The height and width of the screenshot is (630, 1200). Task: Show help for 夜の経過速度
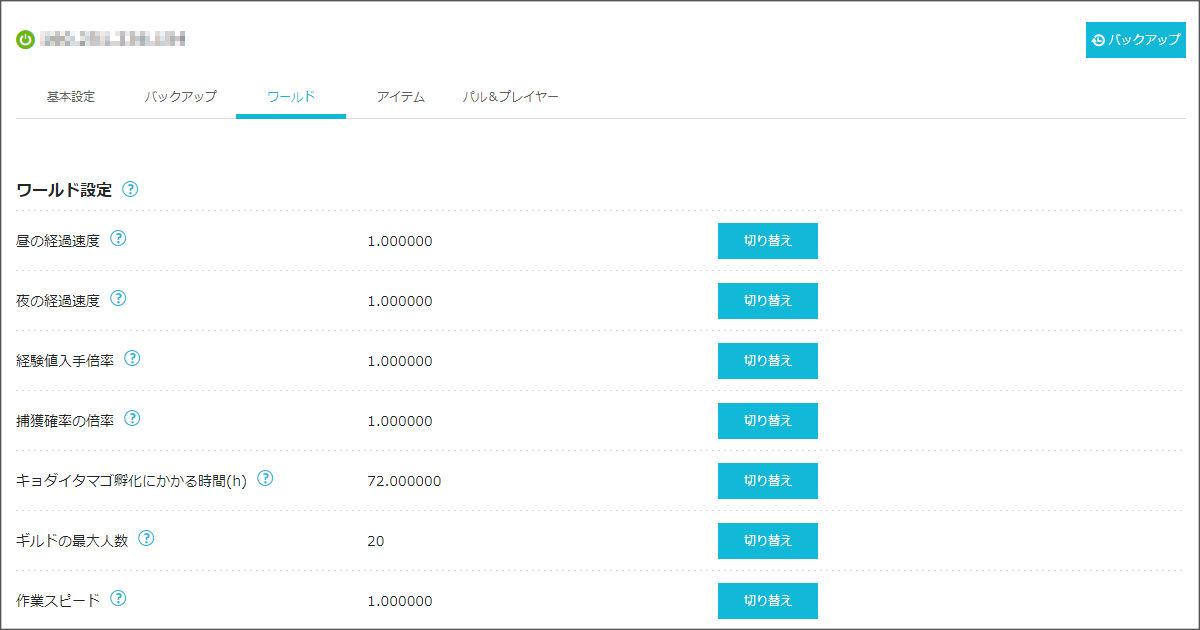[118, 299]
